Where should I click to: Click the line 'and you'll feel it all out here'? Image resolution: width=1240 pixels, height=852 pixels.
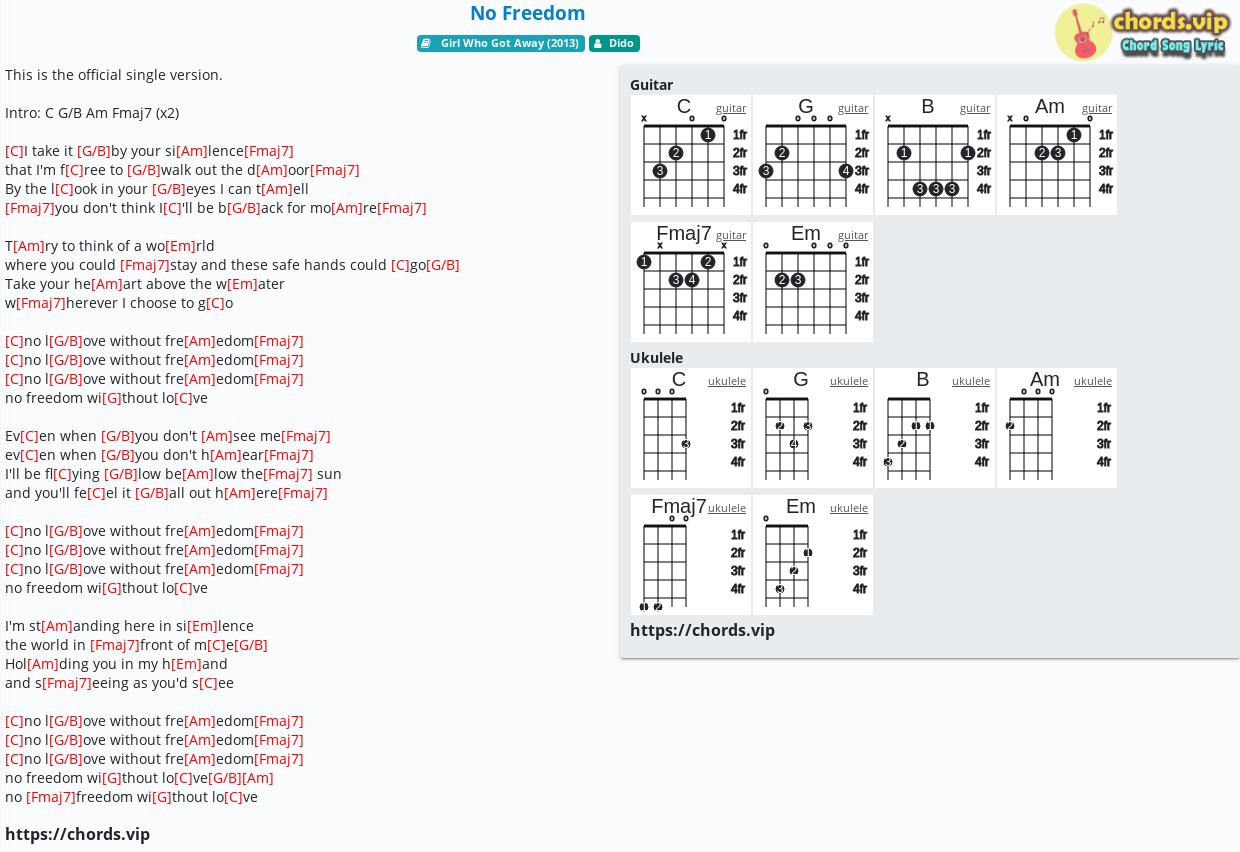[x=166, y=493]
